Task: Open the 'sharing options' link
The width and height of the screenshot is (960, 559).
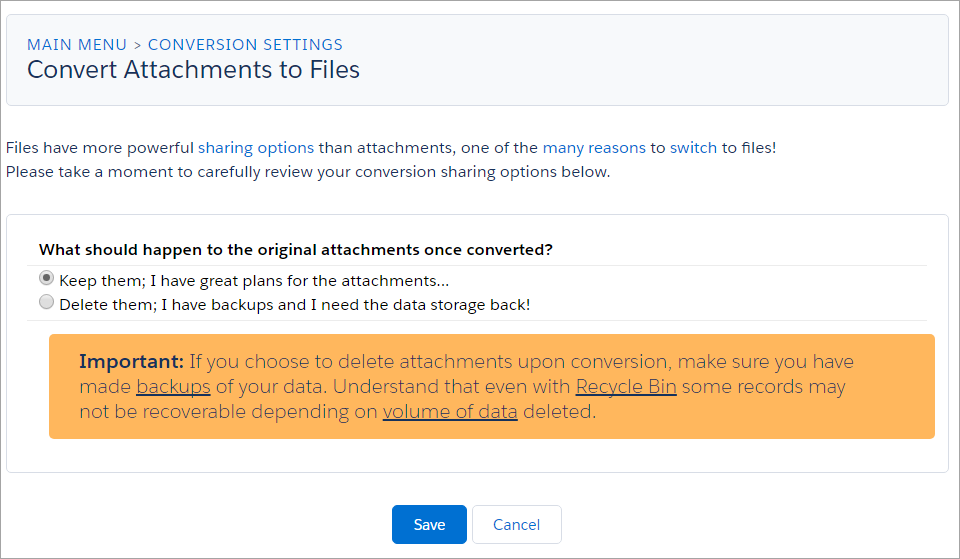Action: pyautogui.click(x=256, y=148)
